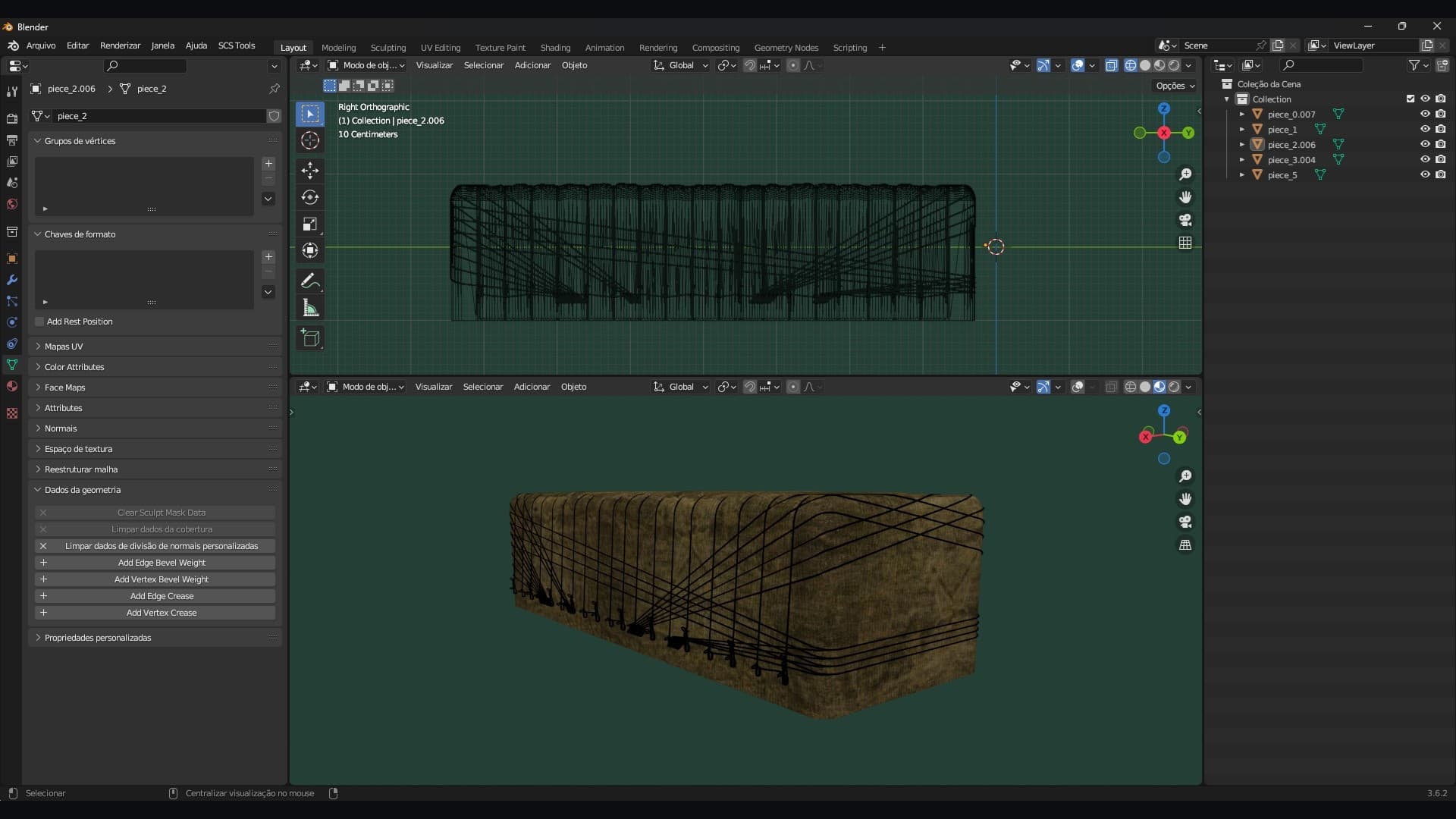Select the Transform tool
The height and width of the screenshot is (819, 1456).
pyautogui.click(x=309, y=250)
